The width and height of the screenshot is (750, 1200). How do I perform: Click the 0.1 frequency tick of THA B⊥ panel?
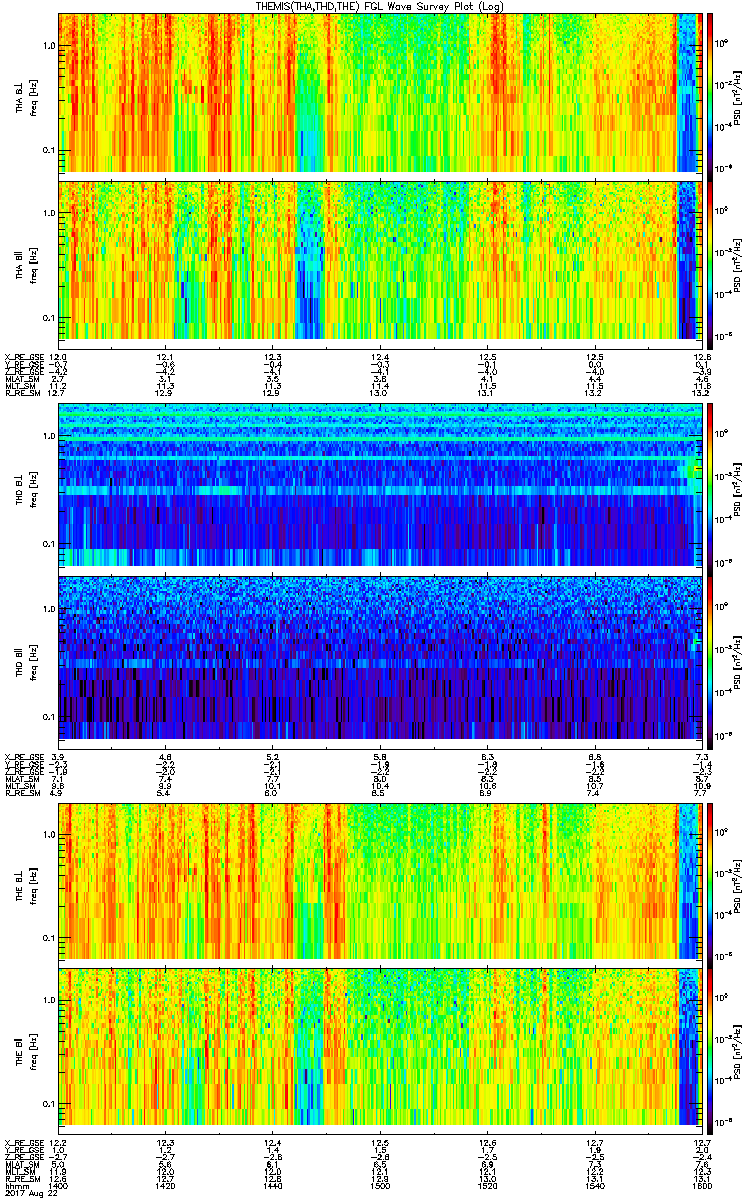[x=50, y=151]
